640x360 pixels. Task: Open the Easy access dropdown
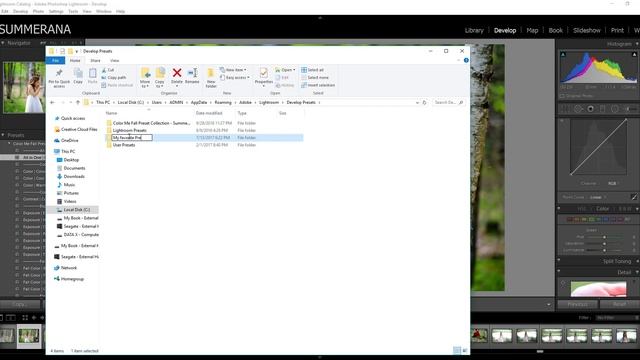pyautogui.click(x=234, y=78)
